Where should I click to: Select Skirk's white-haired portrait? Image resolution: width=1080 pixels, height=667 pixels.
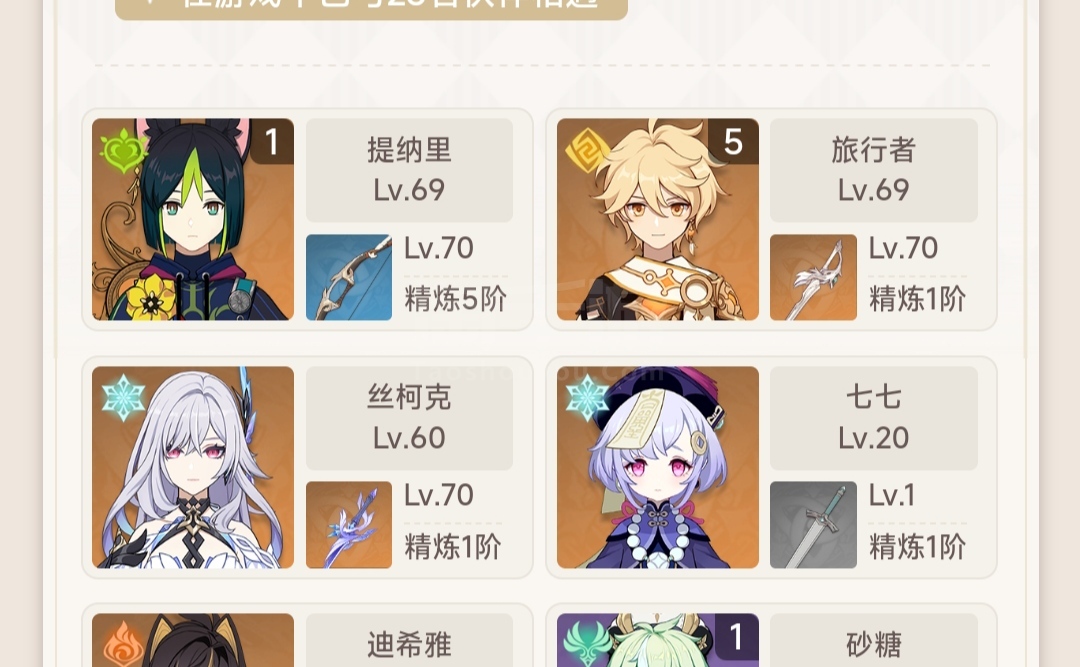tap(193, 467)
